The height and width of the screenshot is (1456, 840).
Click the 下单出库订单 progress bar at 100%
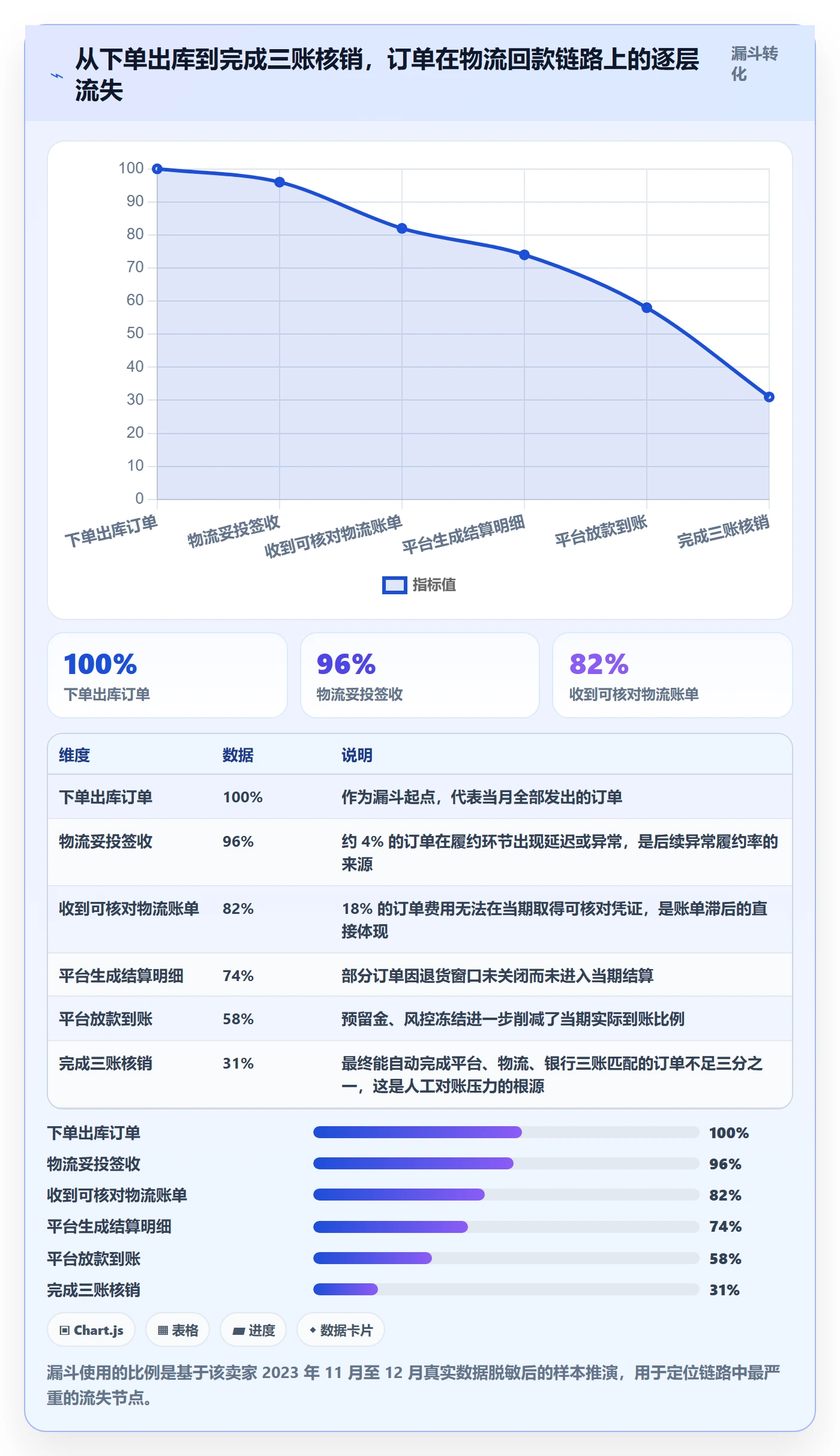coord(506,1132)
